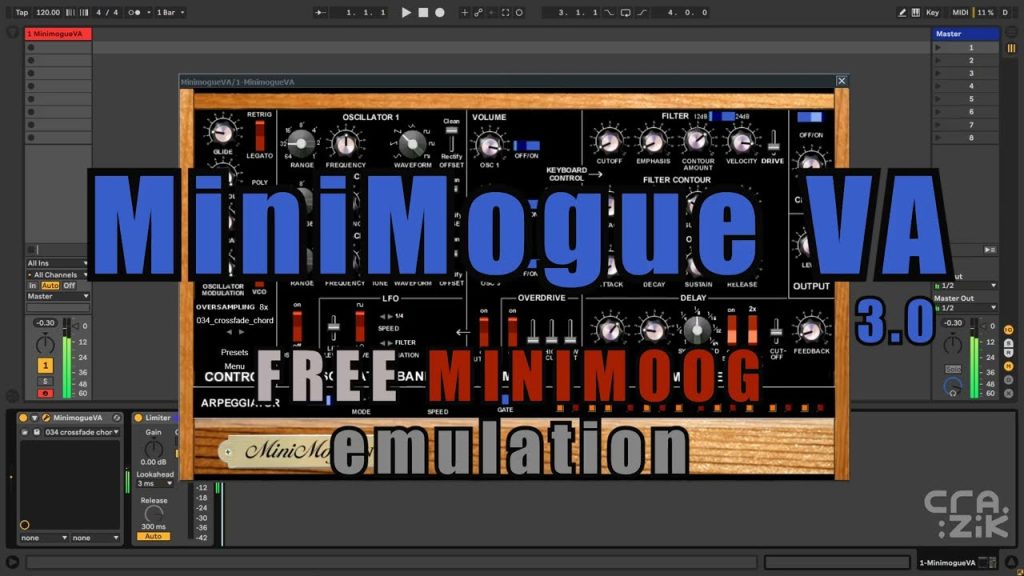1024x576 pixels.
Task: Click the plugin Filter Cutoff knob
Action: [609, 140]
